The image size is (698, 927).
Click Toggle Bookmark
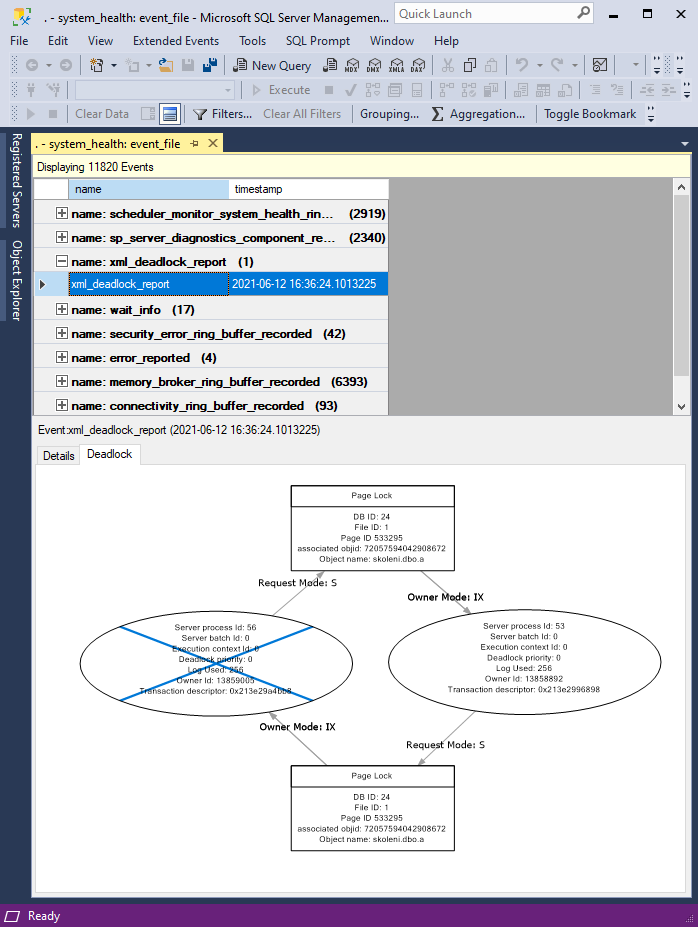coord(590,114)
